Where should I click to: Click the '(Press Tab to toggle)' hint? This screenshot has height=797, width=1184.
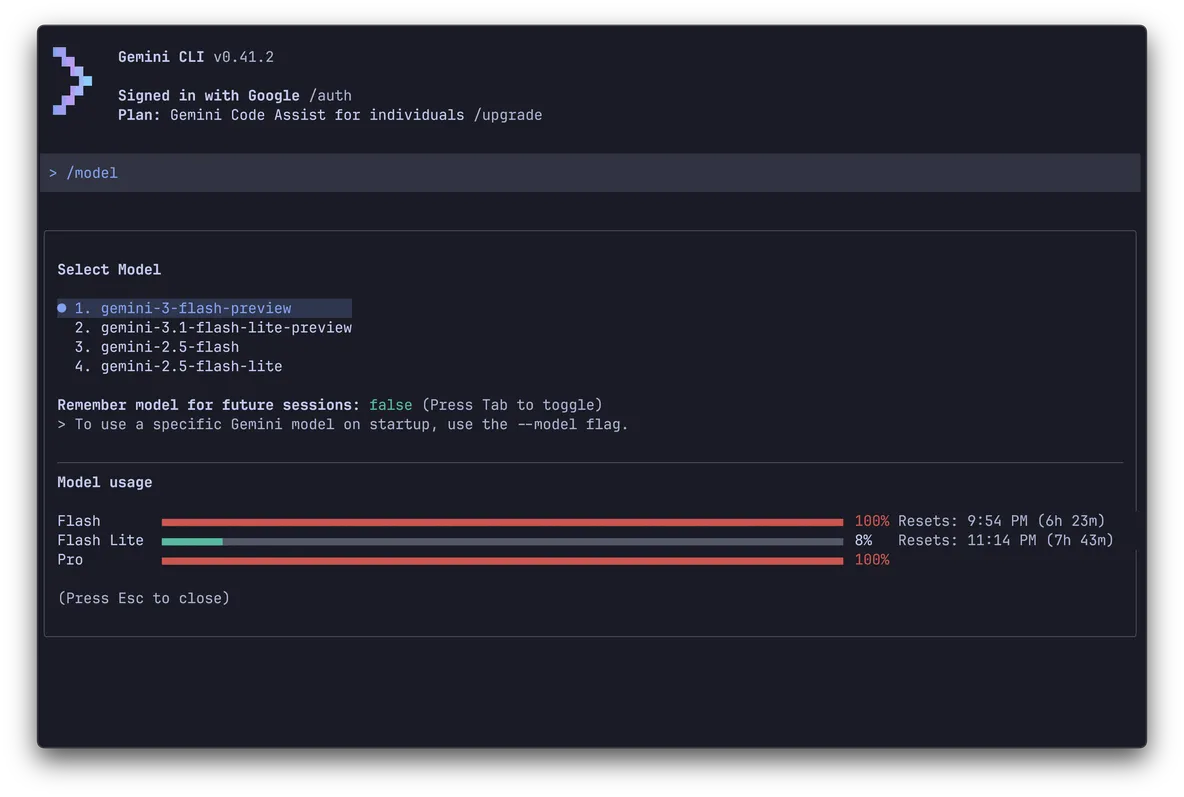(x=512, y=405)
